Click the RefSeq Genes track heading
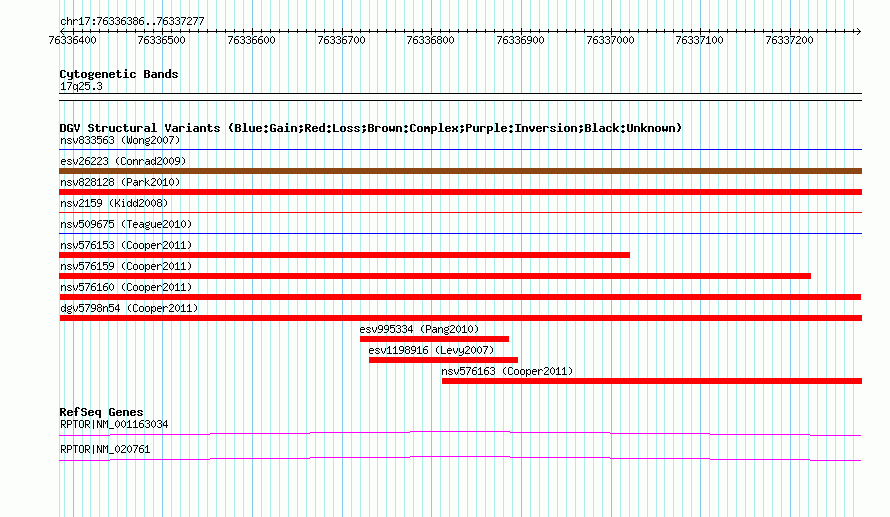This screenshot has height=517, width=890. [101, 412]
